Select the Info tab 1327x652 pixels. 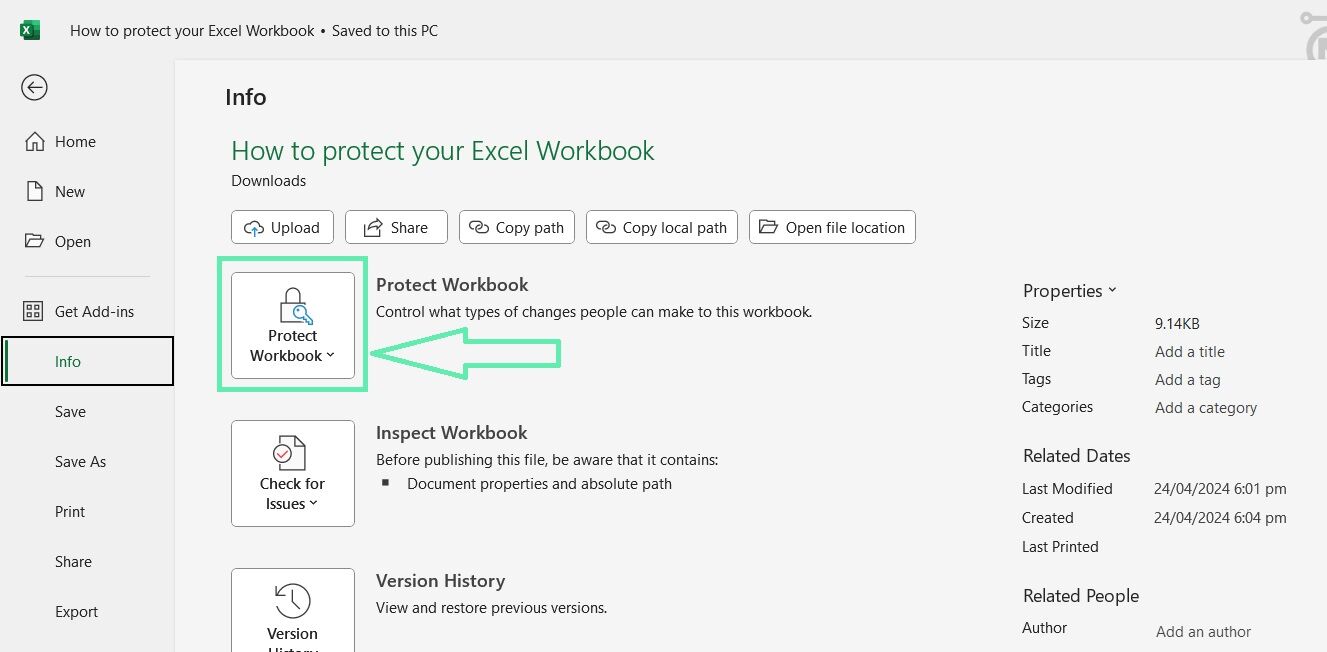[x=87, y=361]
